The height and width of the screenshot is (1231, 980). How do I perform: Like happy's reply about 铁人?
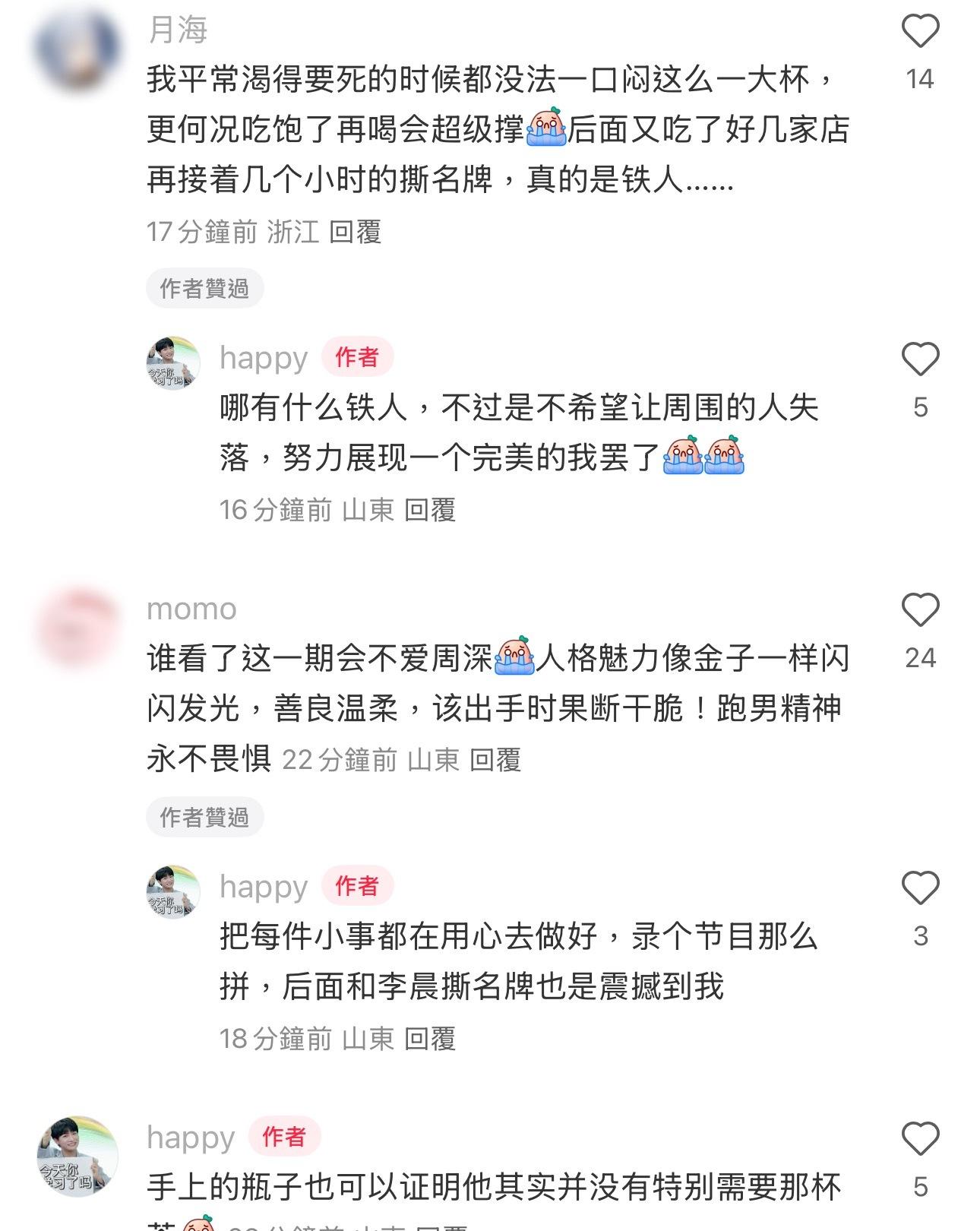[x=920, y=359]
